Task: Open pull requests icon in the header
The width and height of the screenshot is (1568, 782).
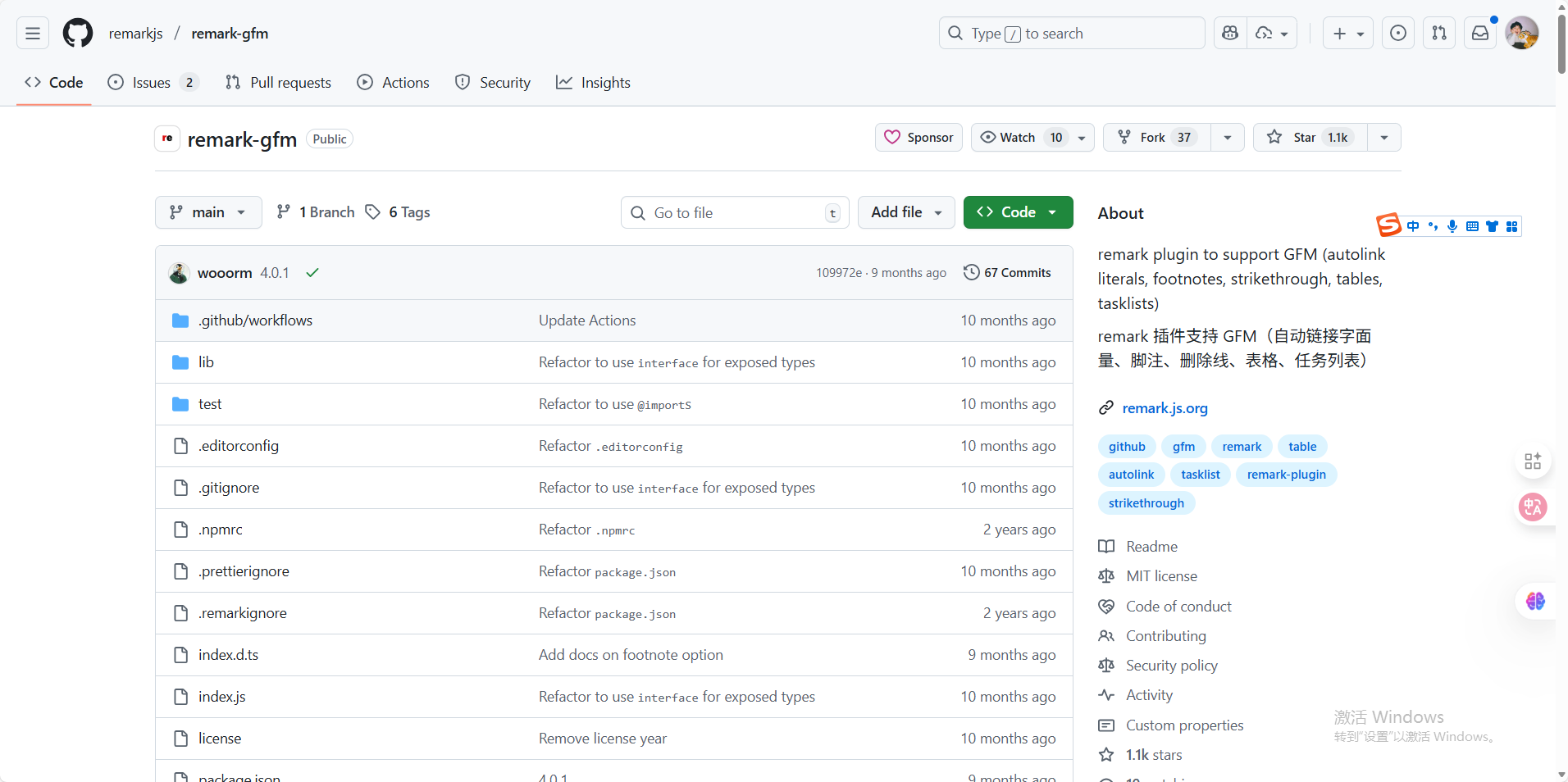Action: tap(1439, 34)
